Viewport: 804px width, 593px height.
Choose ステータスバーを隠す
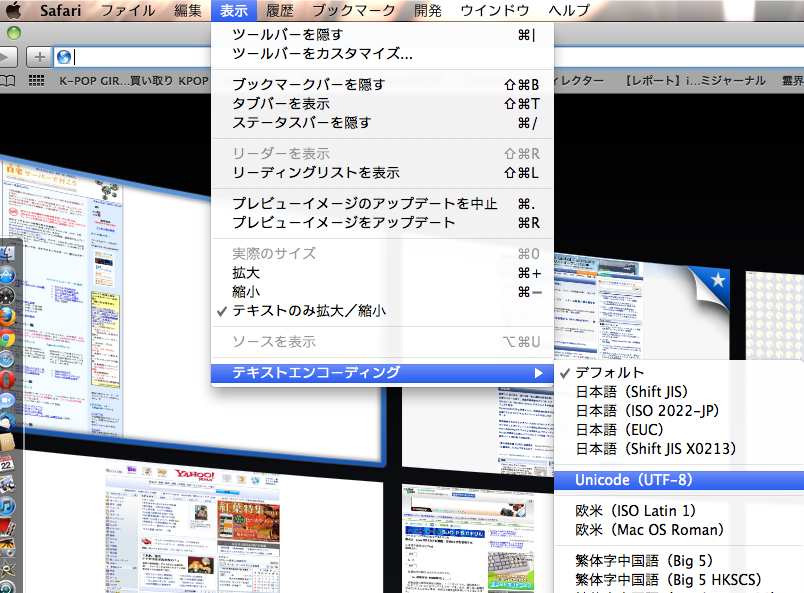[383, 123]
